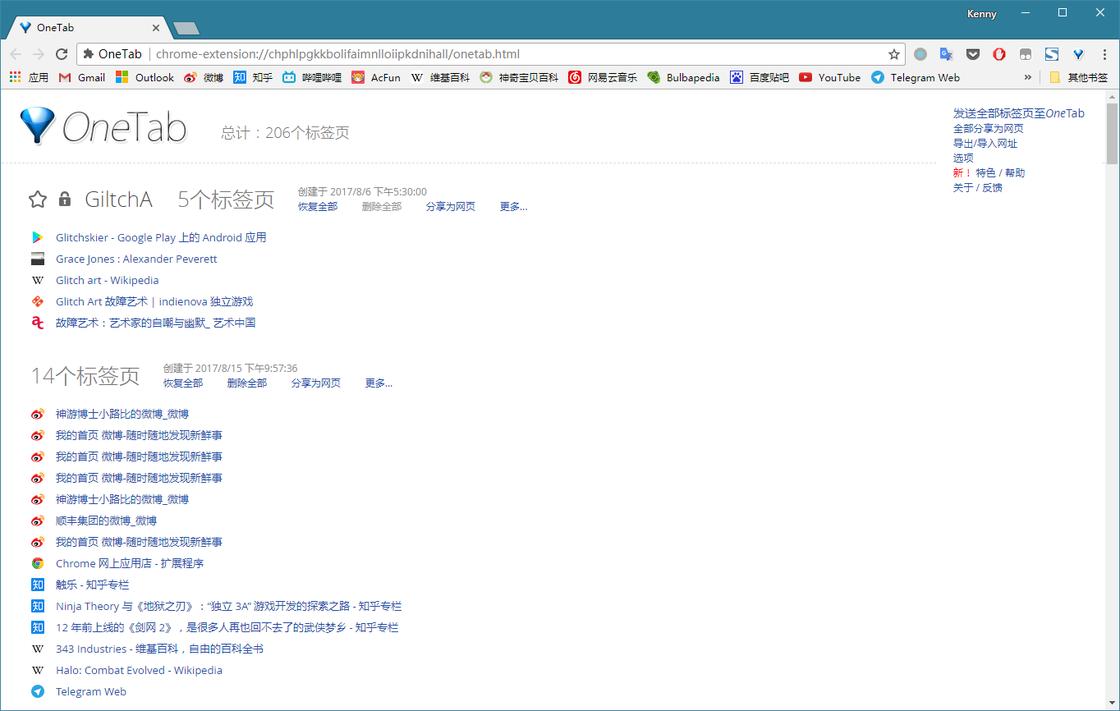This screenshot has width=1120, height=711.
Task: Toggle the lock on GiltchA group
Action: [x=64, y=199]
